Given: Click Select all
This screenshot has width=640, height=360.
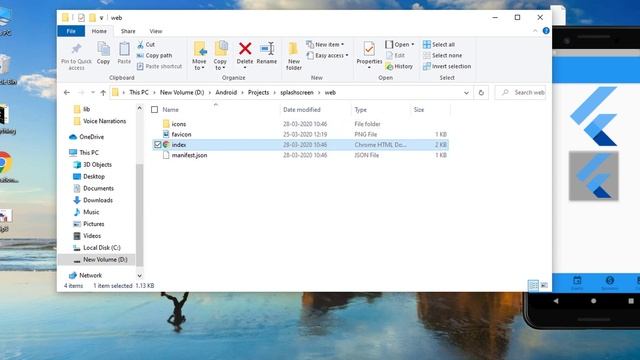Looking at the screenshot, I should [x=439, y=44].
